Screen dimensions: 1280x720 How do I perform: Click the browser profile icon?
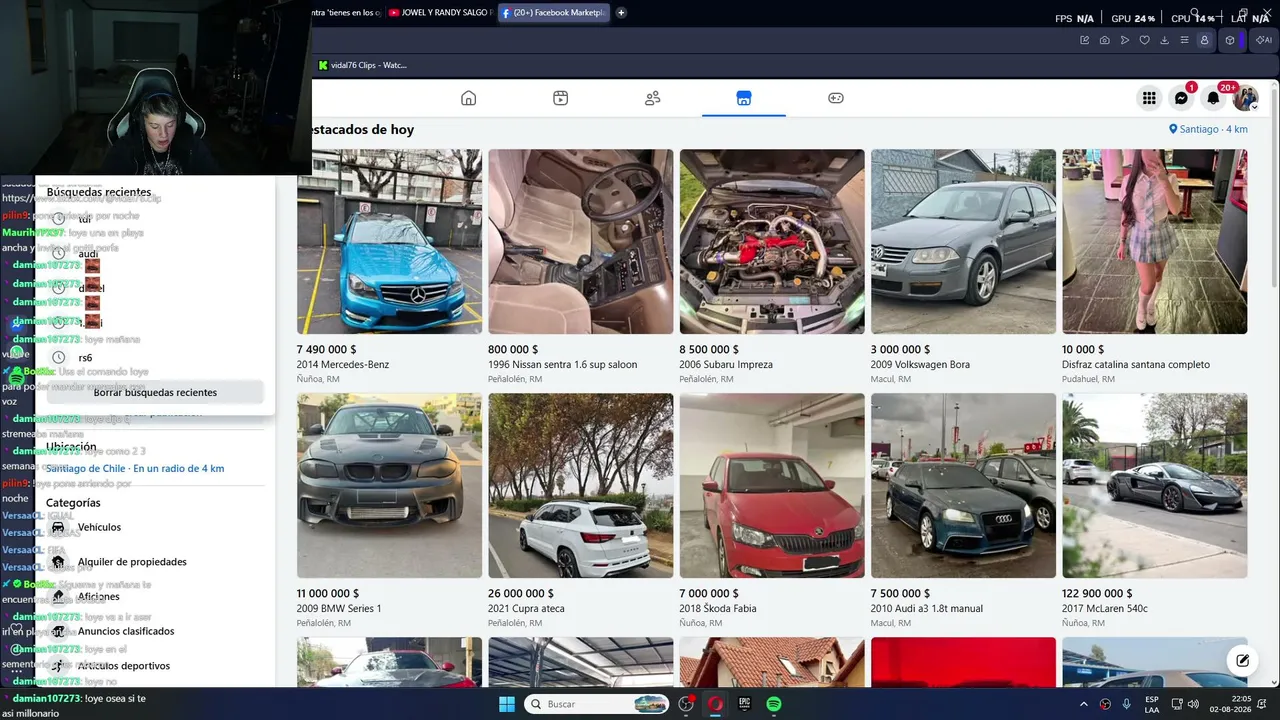[1204, 40]
